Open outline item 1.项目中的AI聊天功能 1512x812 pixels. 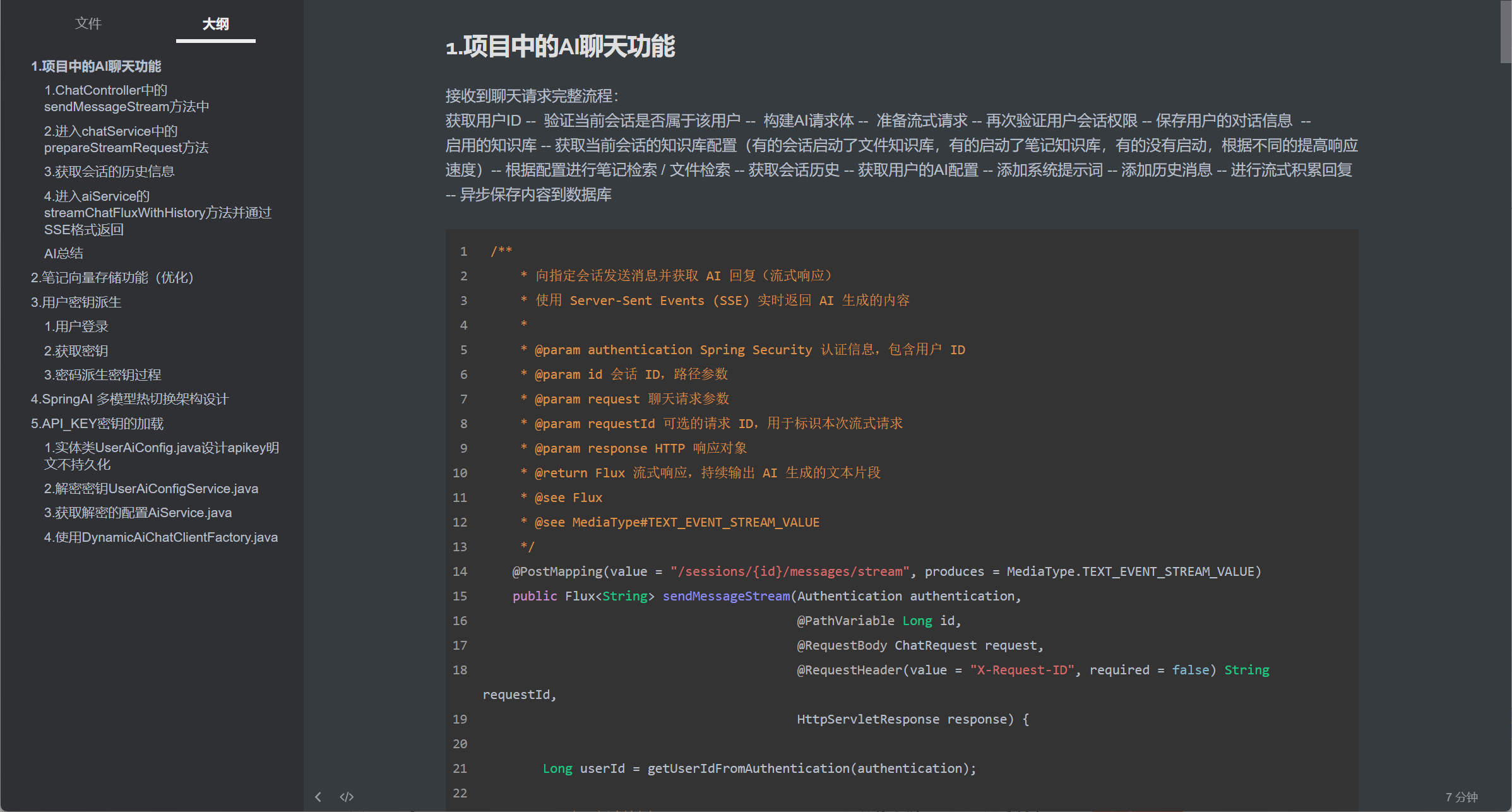pyautogui.click(x=96, y=66)
